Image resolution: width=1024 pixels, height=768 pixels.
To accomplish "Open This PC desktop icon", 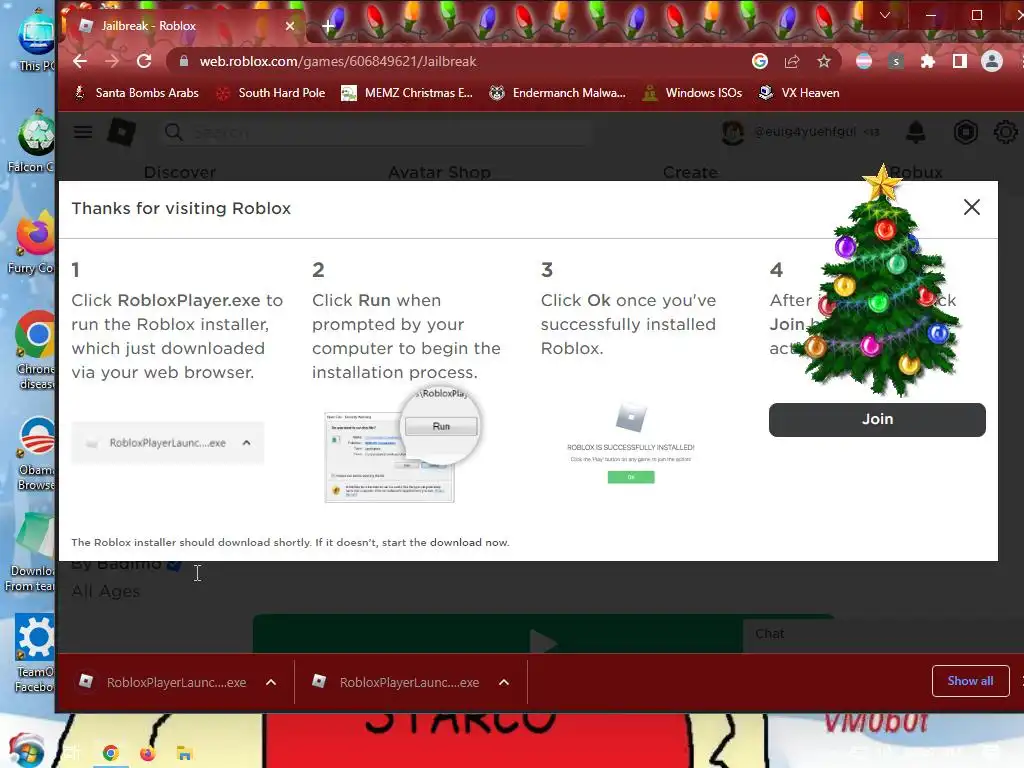I will click(x=36, y=40).
